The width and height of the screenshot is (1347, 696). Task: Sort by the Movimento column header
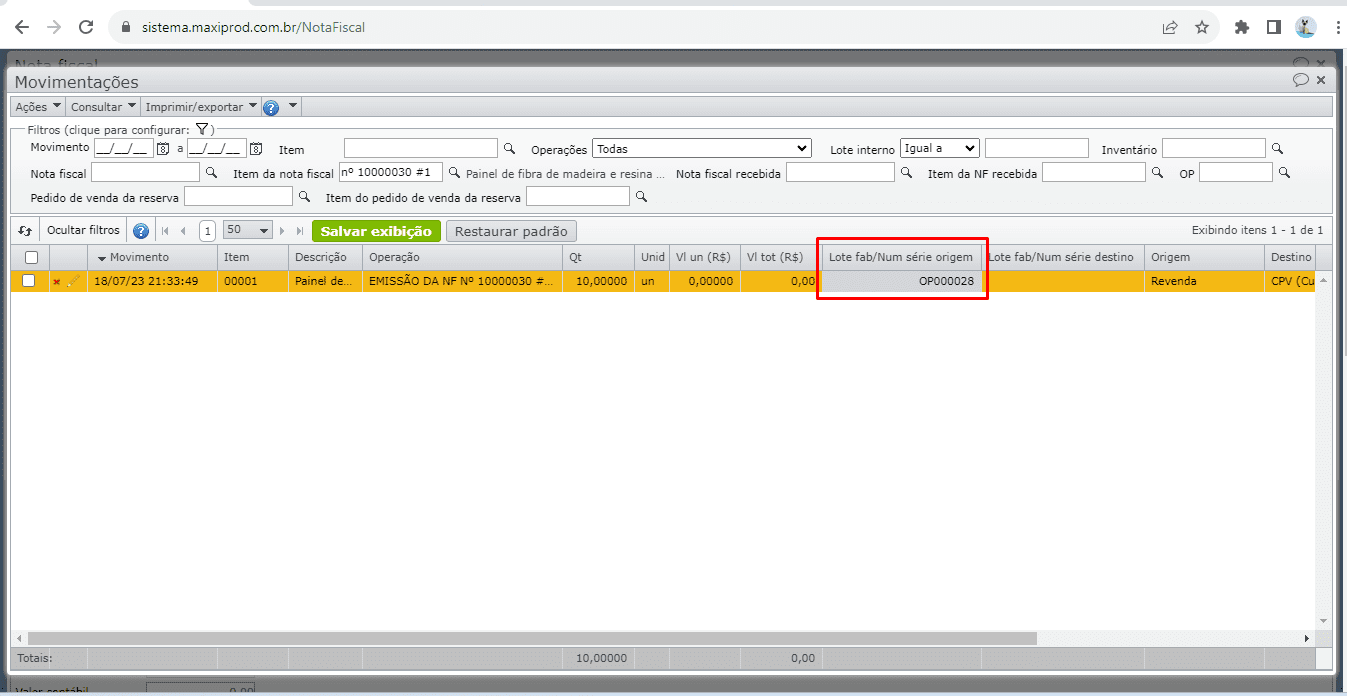[152, 258]
